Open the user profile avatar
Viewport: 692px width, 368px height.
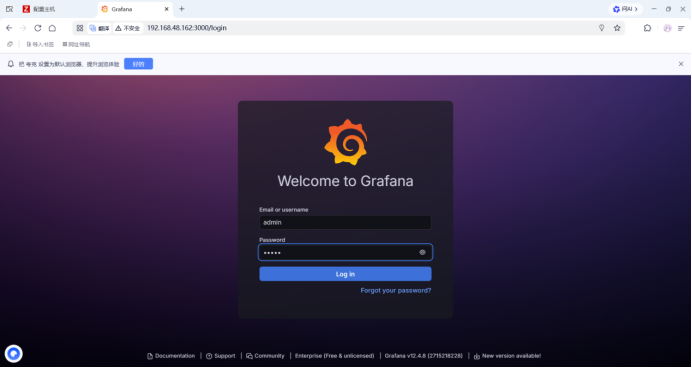click(667, 28)
